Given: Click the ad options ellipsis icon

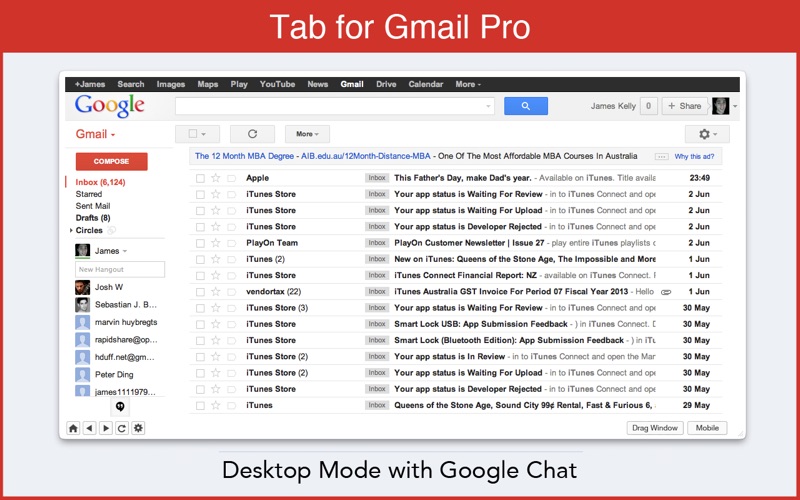Looking at the screenshot, I should (x=661, y=157).
